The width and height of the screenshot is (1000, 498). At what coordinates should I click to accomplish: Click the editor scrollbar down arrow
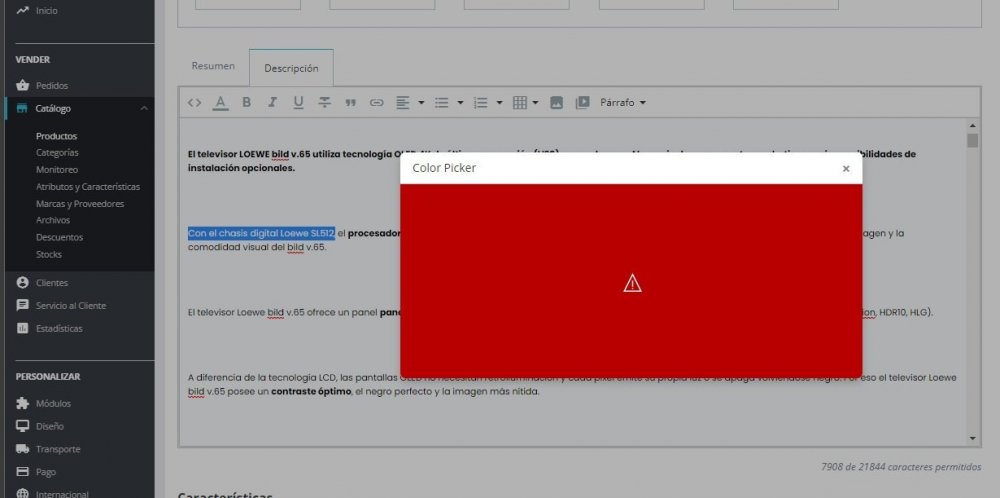click(973, 438)
